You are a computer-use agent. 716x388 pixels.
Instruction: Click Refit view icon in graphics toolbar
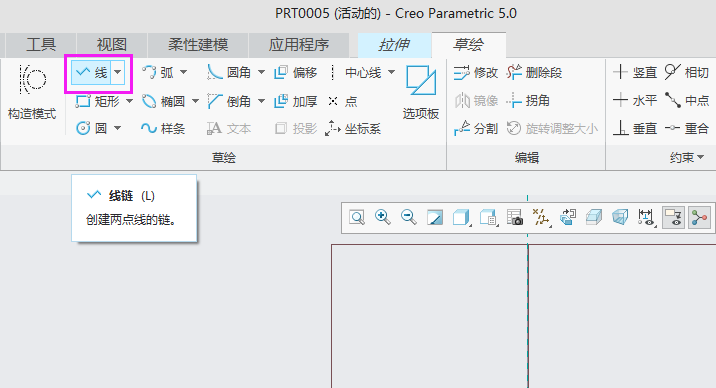click(x=357, y=218)
